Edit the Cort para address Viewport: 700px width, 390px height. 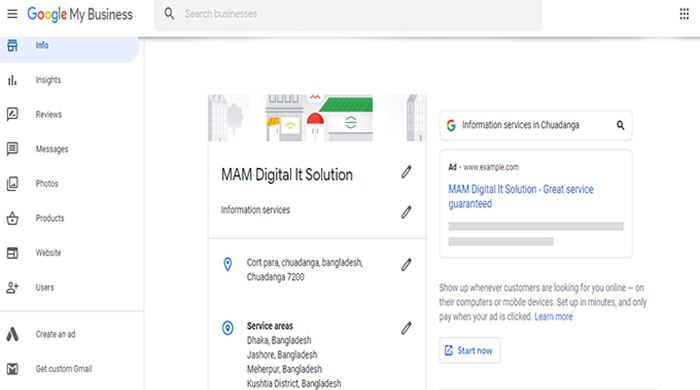pyautogui.click(x=406, y=265)
